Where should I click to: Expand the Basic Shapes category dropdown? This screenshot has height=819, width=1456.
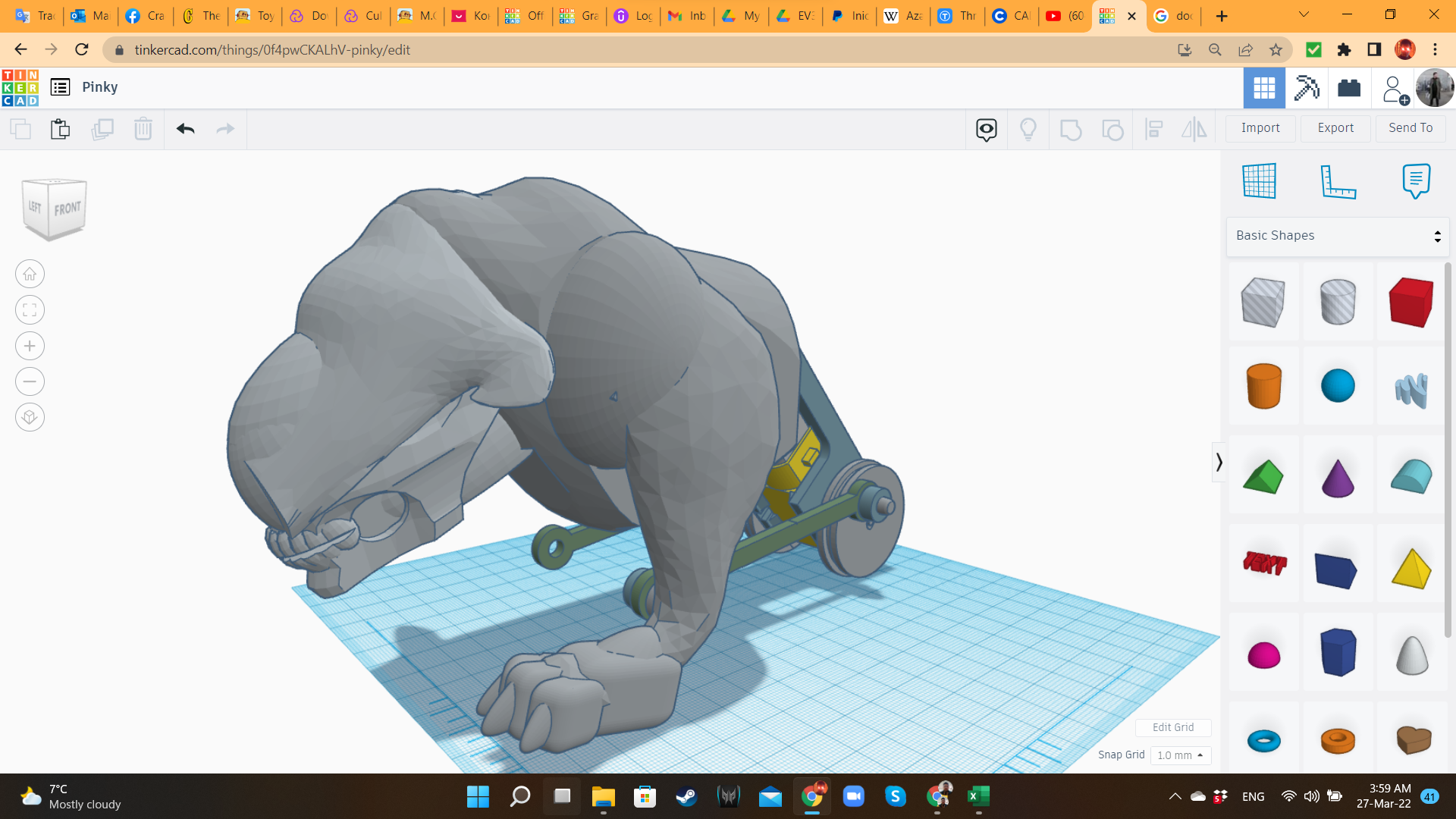tap(1338, 236)
